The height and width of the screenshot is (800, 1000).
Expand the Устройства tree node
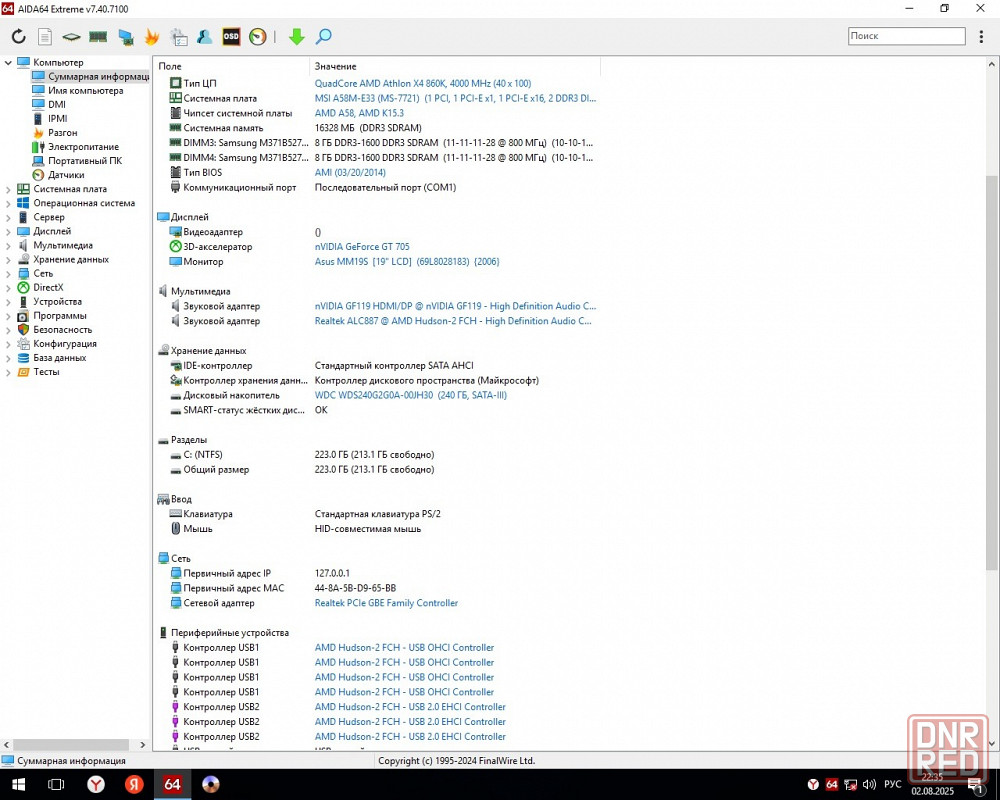(x=8, y=302)
